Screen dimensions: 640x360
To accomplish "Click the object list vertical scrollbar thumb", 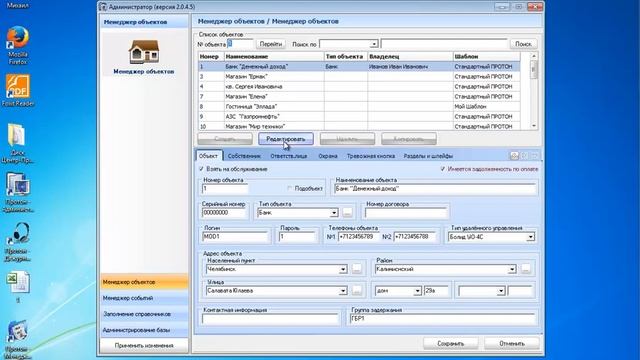I will [x=534, y=70].
